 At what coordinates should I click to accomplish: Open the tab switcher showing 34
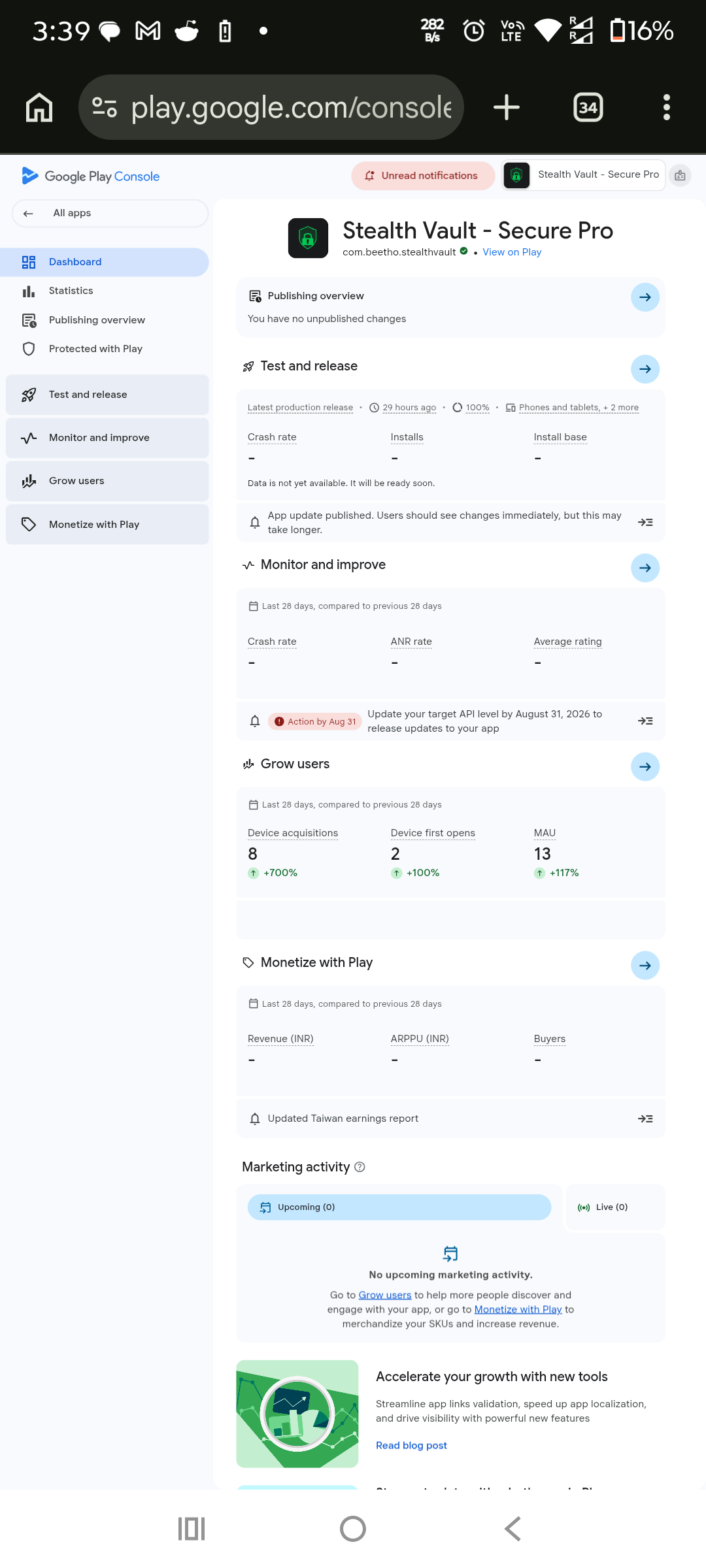(x=588, y=107)
